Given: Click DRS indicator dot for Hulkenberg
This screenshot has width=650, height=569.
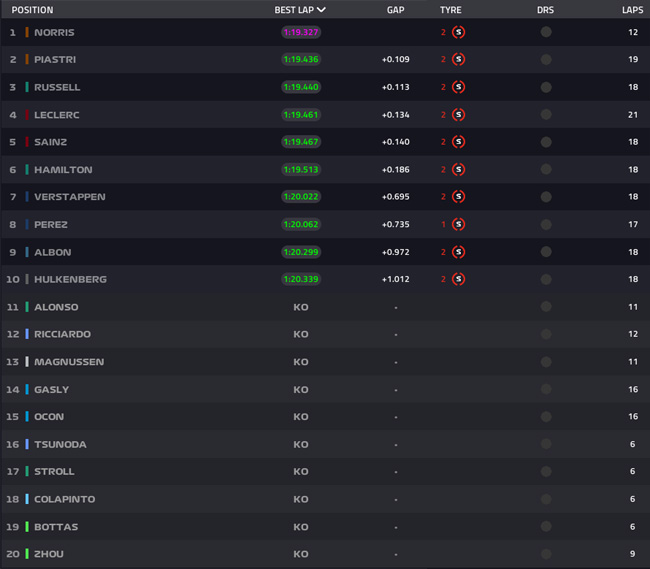Looking at the screenshot, I should pos(546,279).
